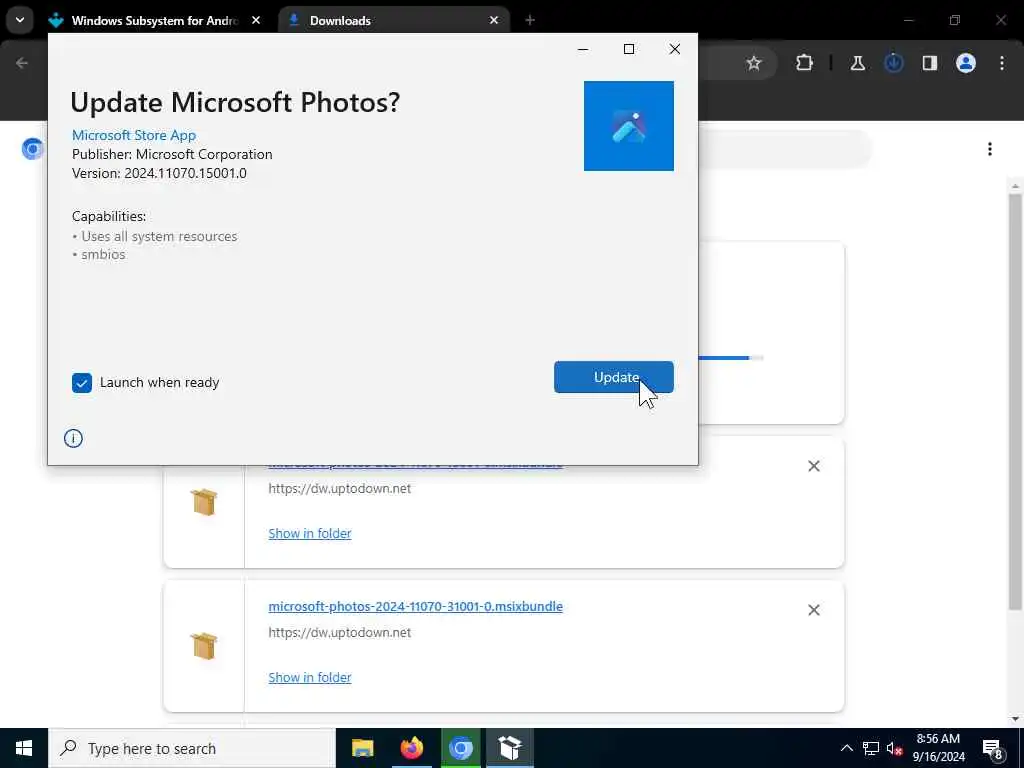Open the Chrome three-dot menu
Screen dimensions: 1024x768
coord(1002,63)
